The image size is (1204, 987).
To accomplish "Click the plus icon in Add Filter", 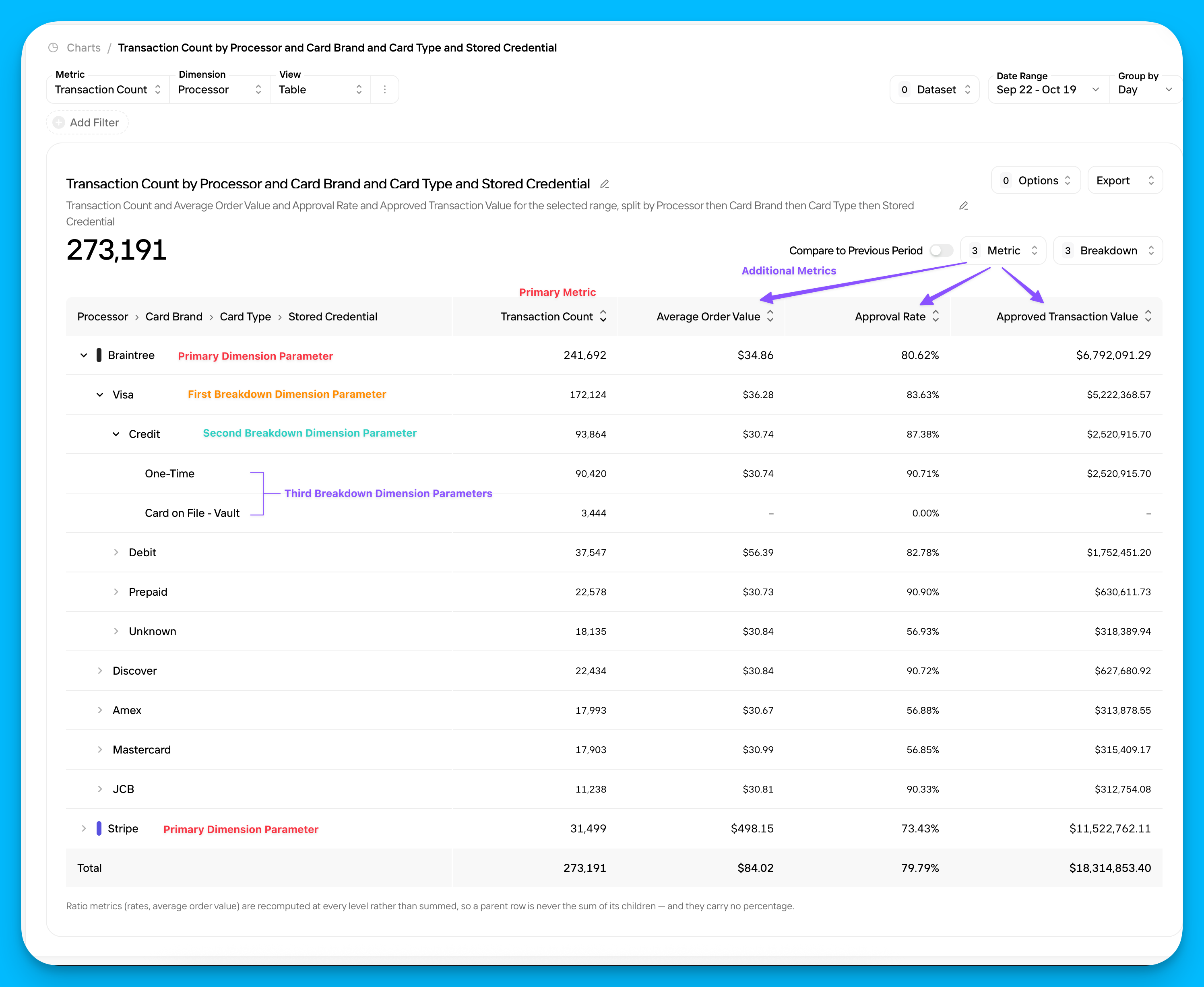I will [x=58, y=122].
